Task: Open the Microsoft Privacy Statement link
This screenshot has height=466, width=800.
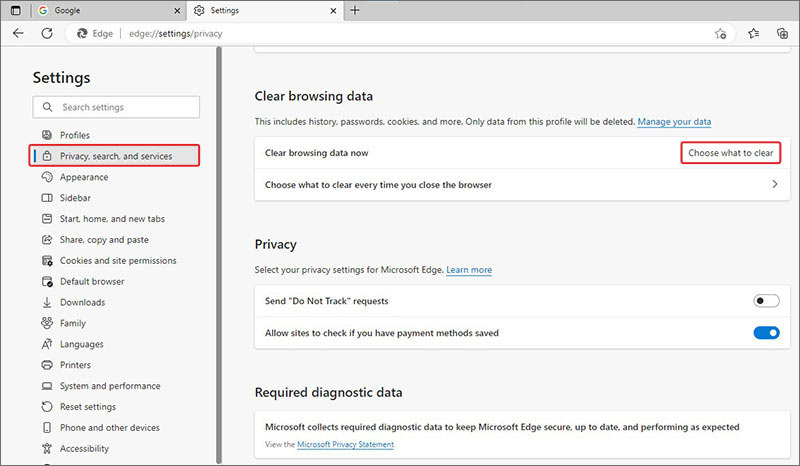Action: [x=345, y=445]
